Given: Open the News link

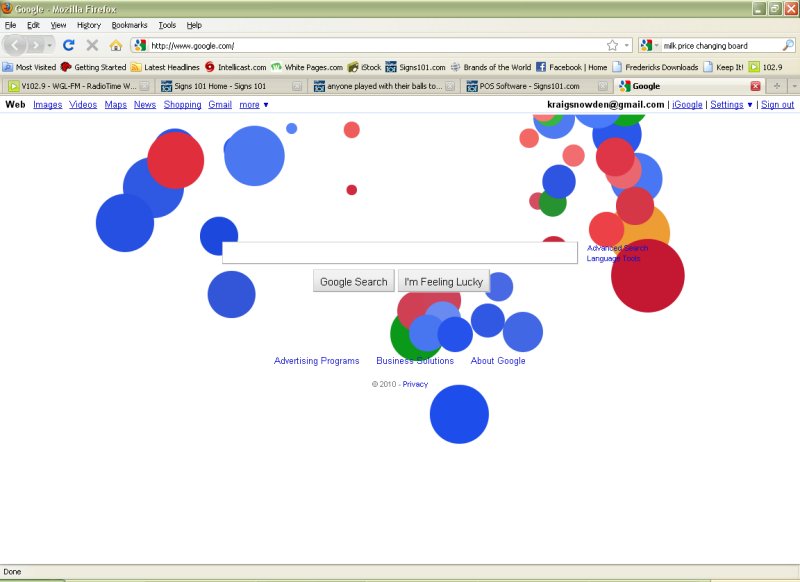Looking at the screenshot, I should tap(145, 105).
